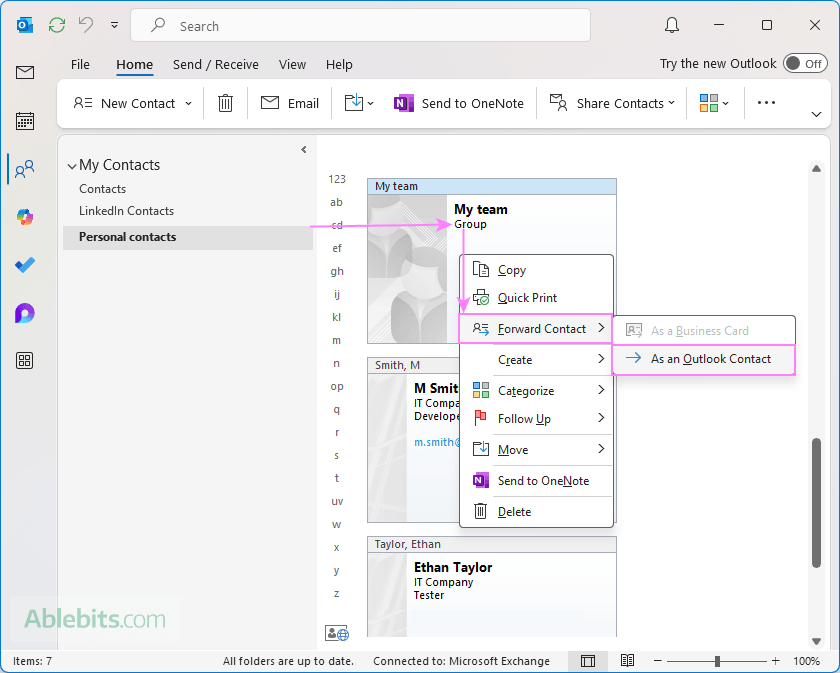Open the New Contact dropdown arrow
This screenshot has height=673, width=840.
189,103
